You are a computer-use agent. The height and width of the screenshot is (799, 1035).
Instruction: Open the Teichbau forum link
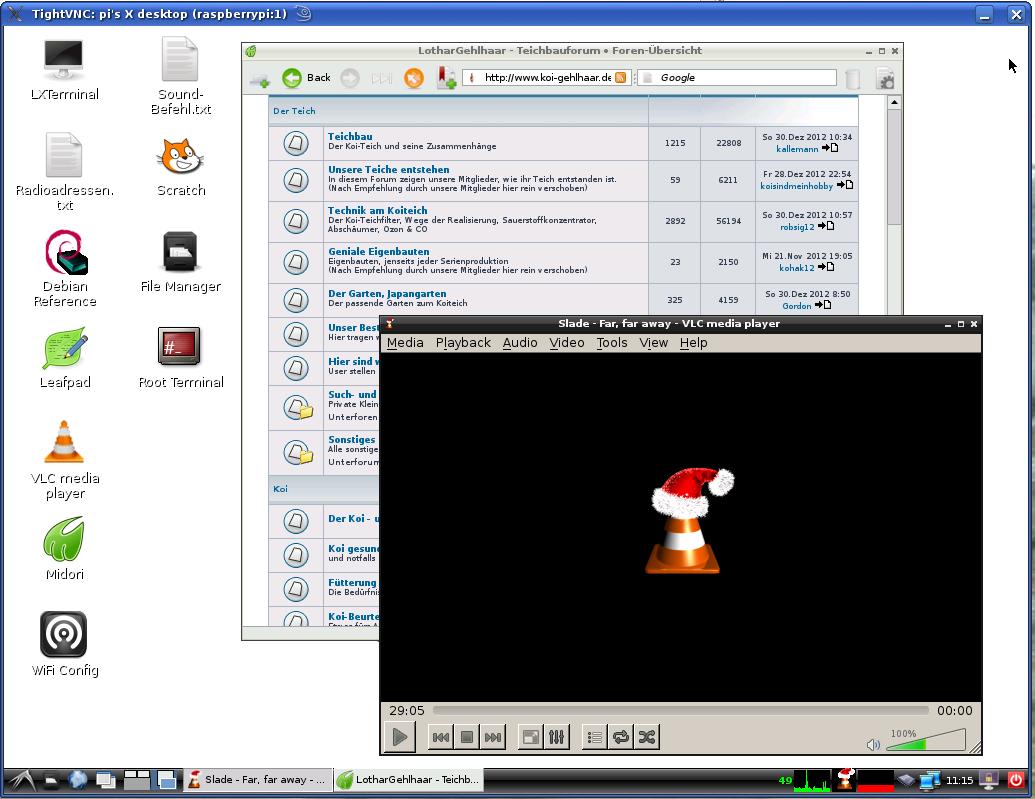350,136
